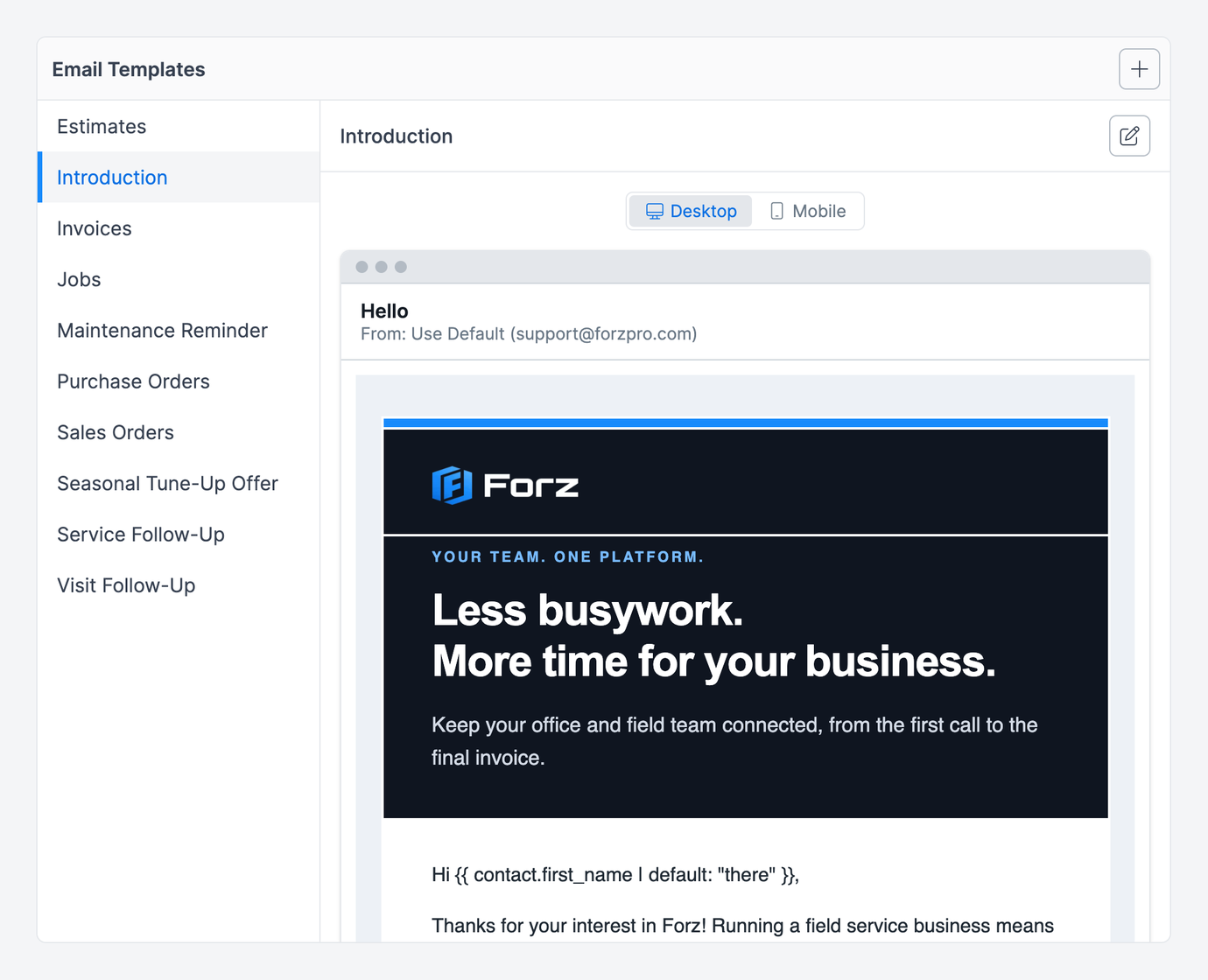Image resolution: width=1208 pixels, height=980 pixels.
Task: Click the email subject 'Hello'
Action: click(x=384, y=311)
